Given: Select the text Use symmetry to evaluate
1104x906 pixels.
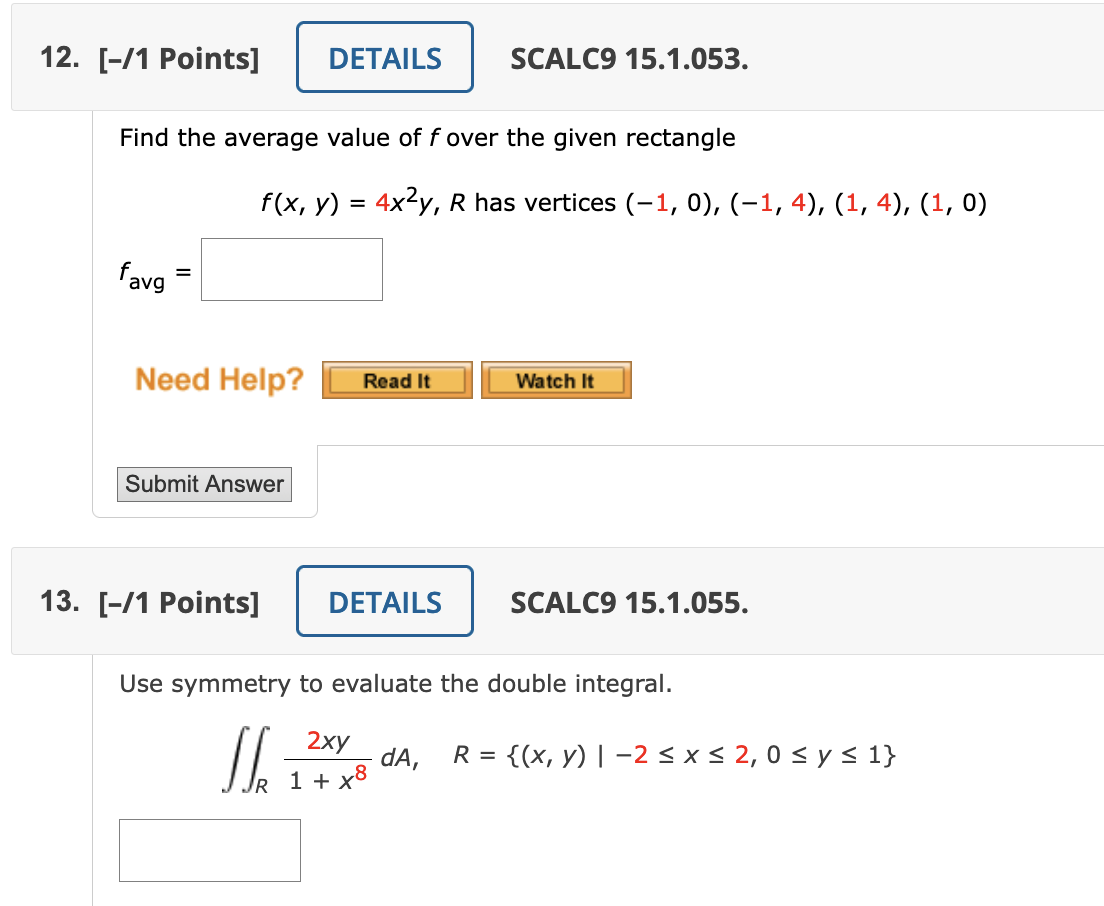Looking at the screenshot, I should pos(250,683).
